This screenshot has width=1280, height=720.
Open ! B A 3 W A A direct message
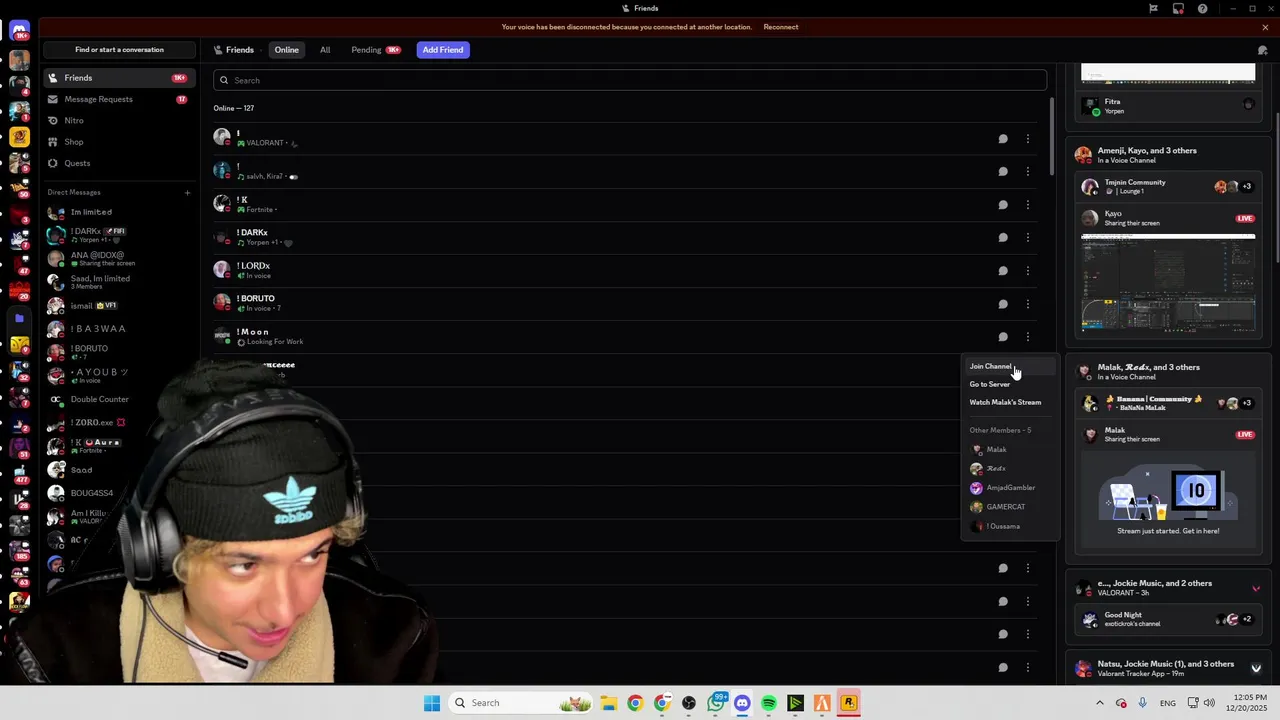tap(118, 329)
